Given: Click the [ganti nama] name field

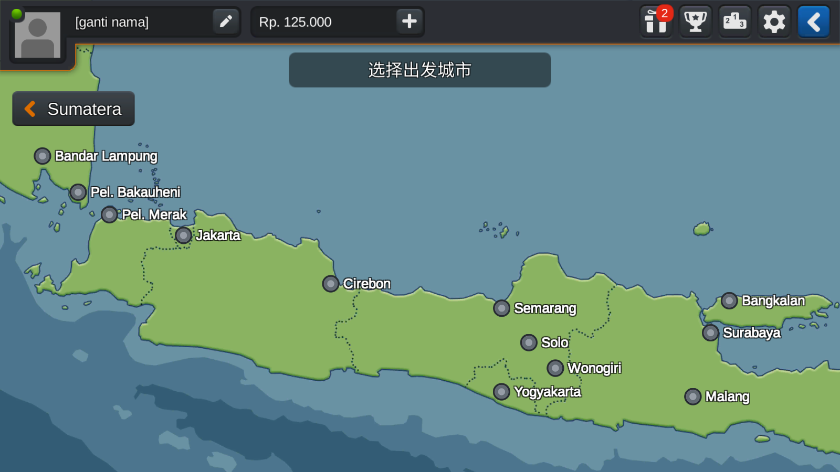Looking at the screenshot, I should coord(140,22).
